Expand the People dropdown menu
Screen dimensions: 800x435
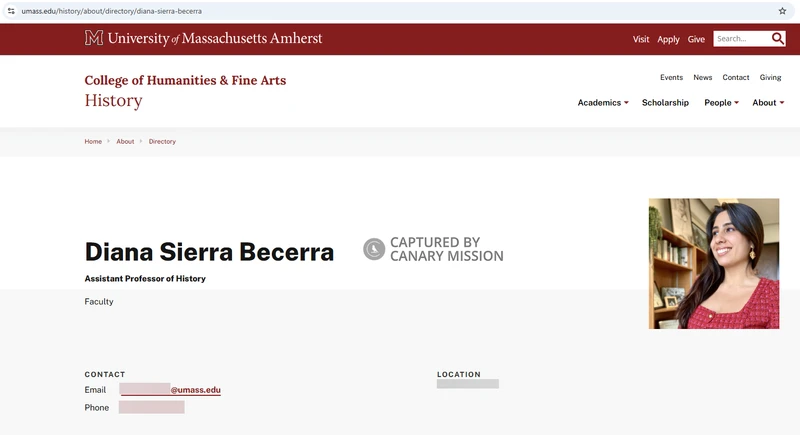pyautogui.click(x=721, y=103)
